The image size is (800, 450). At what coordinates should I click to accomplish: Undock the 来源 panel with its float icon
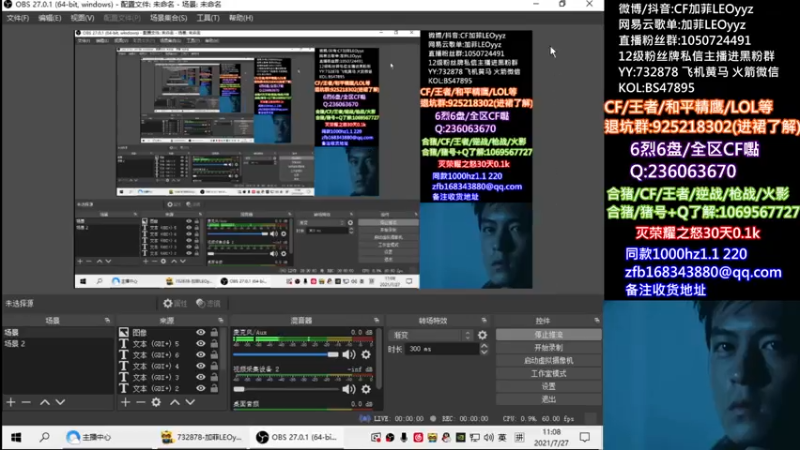click(221, 320)
